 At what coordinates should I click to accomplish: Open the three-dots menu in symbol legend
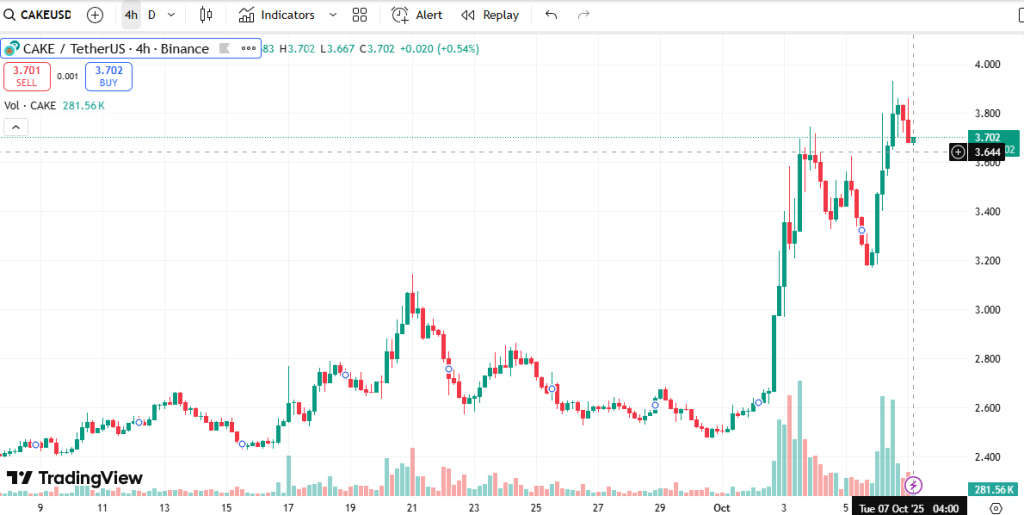click(x=246, y=49)
